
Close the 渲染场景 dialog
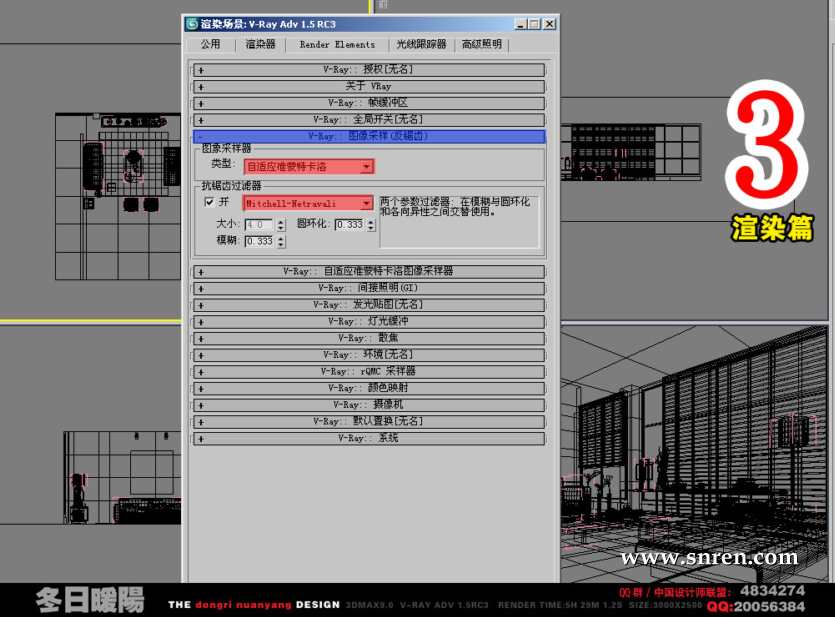pyautogui.click(x=549, y=24)
